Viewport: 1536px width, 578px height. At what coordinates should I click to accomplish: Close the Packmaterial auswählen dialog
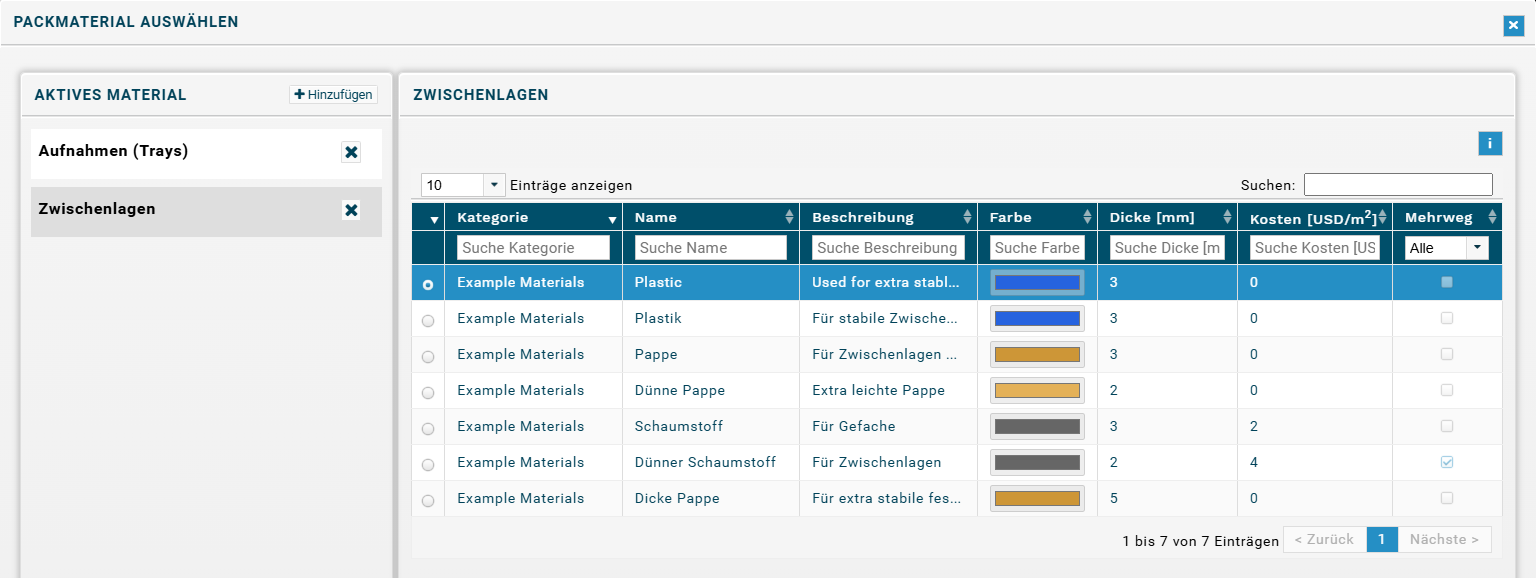1513,26
